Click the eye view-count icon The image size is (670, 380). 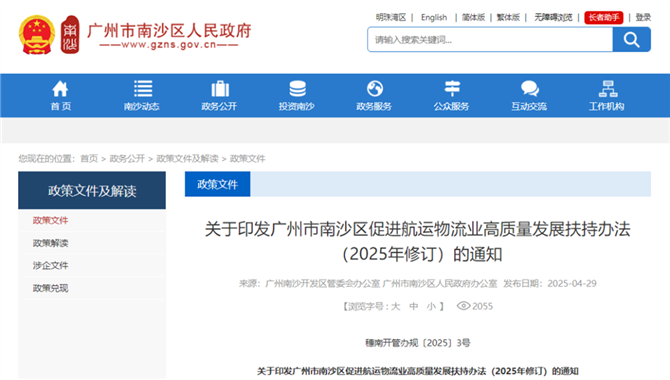click(x=463, y=306)
